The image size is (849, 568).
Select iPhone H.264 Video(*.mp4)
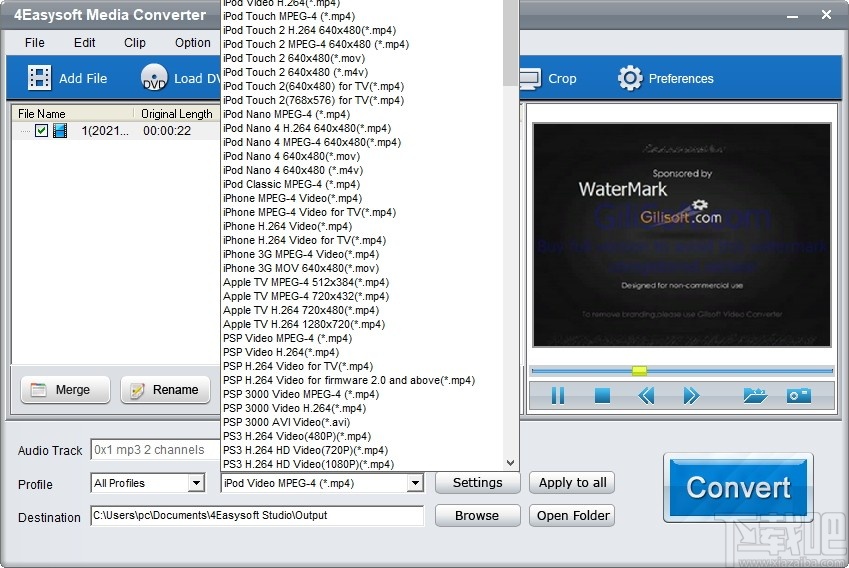pyautogui.click(x=288, y=226)
